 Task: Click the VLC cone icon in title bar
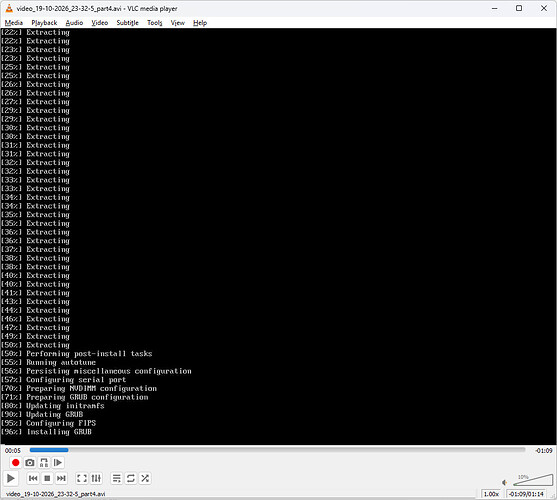coord(9,8)
